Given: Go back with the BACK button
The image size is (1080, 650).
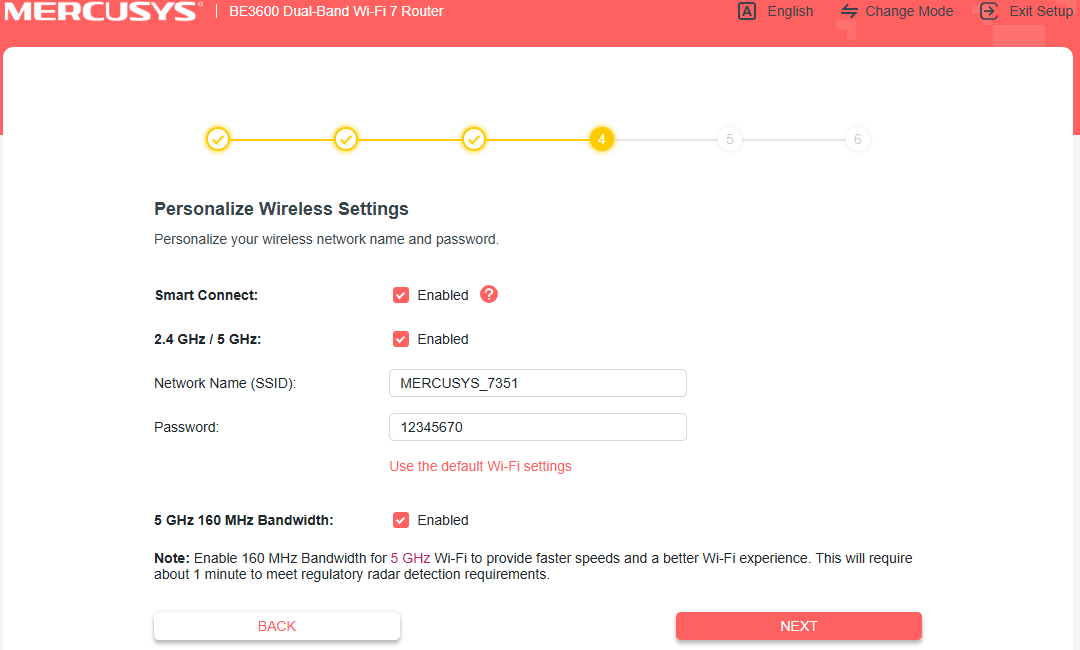Looking at the screenshot, I should [x=276, y=625].
